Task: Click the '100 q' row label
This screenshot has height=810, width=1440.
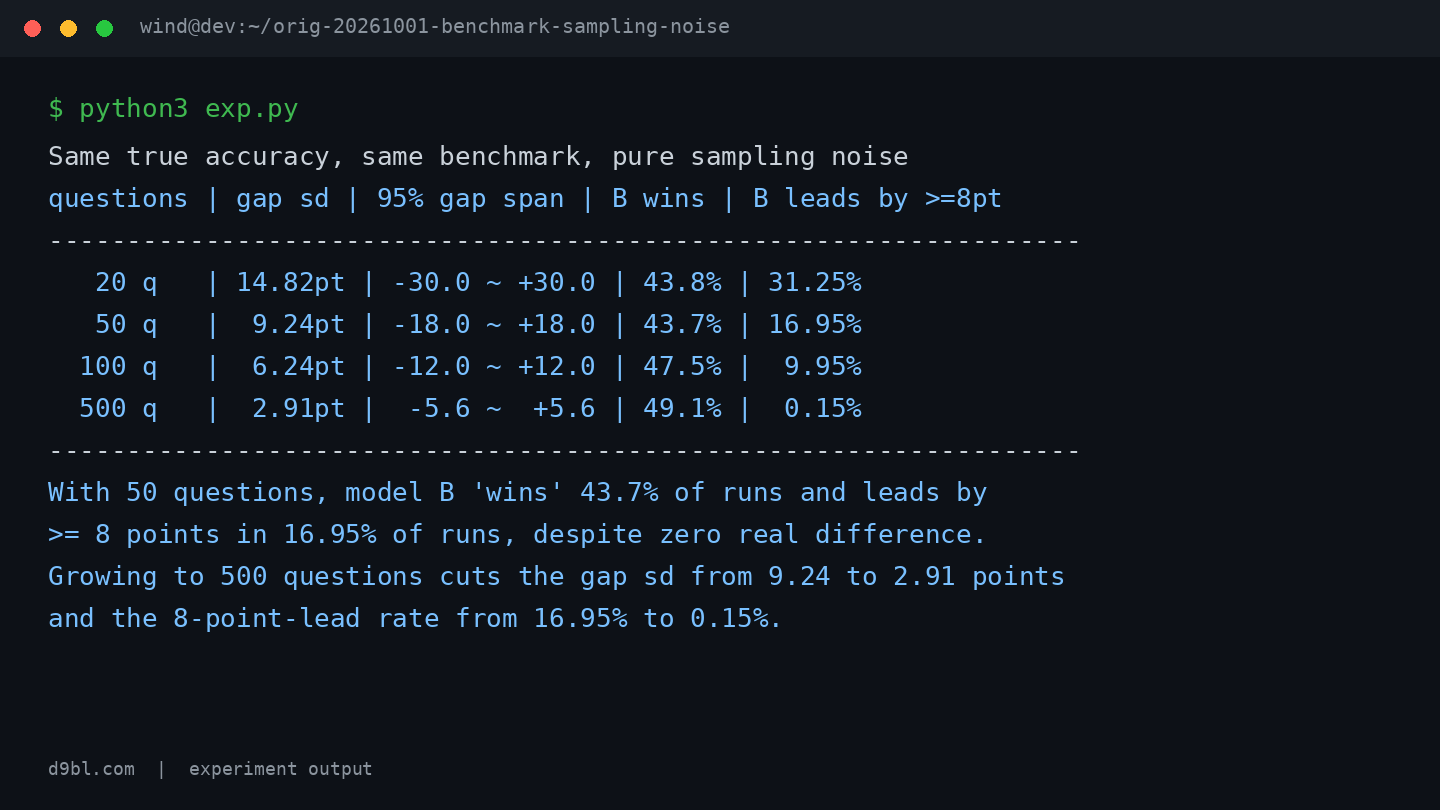Action: point(118,367)
